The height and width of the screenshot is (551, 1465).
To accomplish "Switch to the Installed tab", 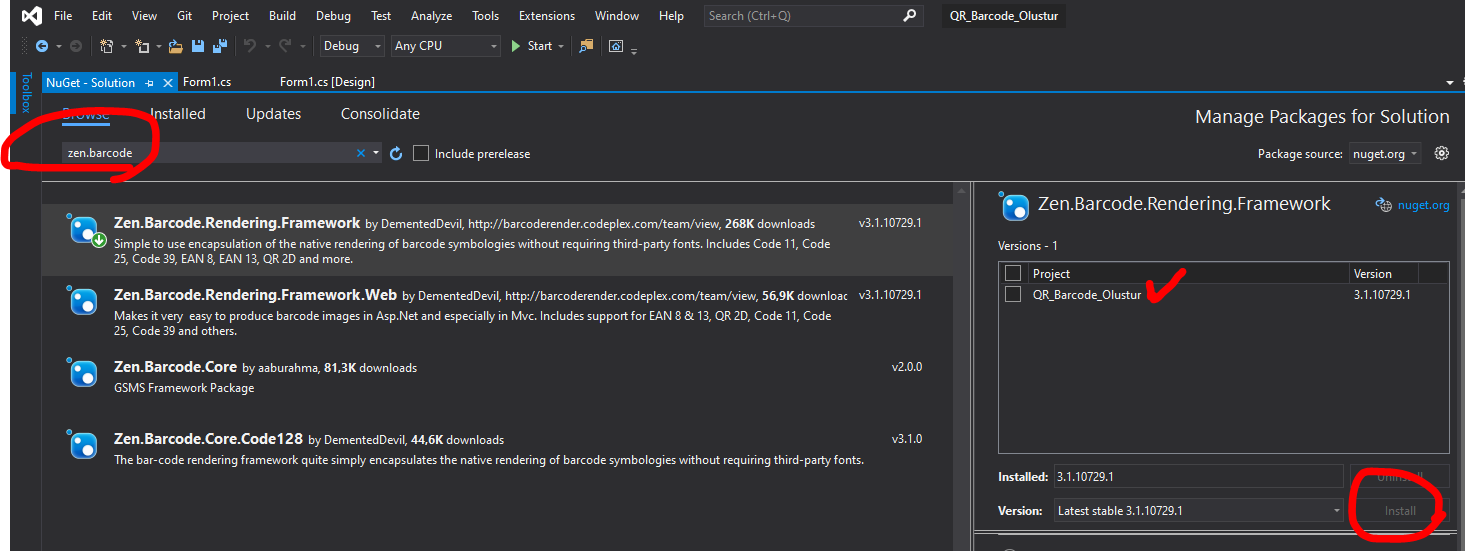I will click(178, 114).
